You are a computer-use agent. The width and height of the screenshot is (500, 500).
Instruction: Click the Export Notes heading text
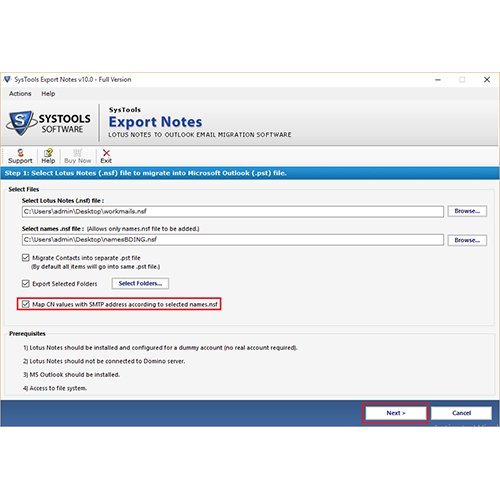tap(155, 122)
